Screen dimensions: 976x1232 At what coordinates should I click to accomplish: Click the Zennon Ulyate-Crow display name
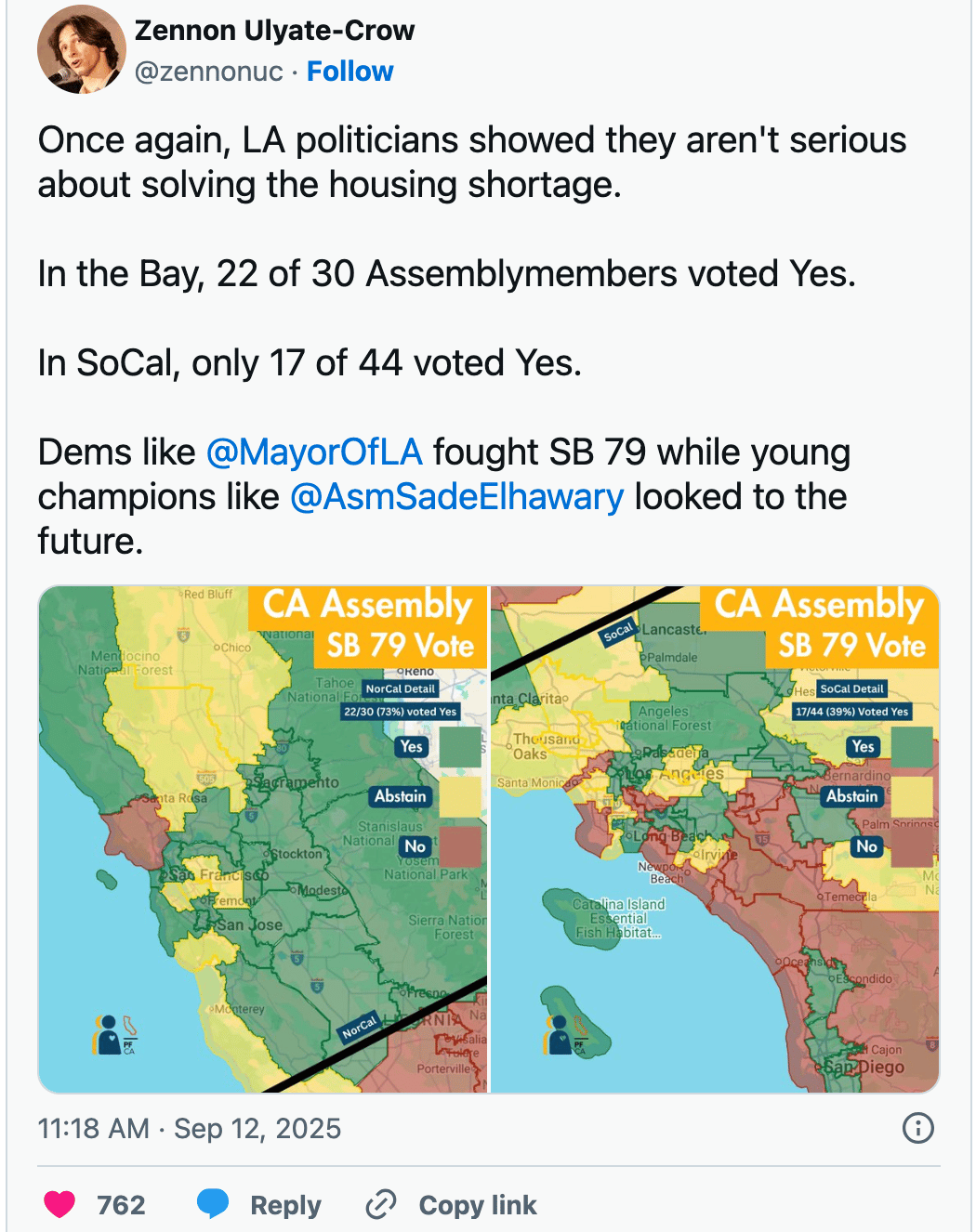pyautogui.click(x=274, y=31)
